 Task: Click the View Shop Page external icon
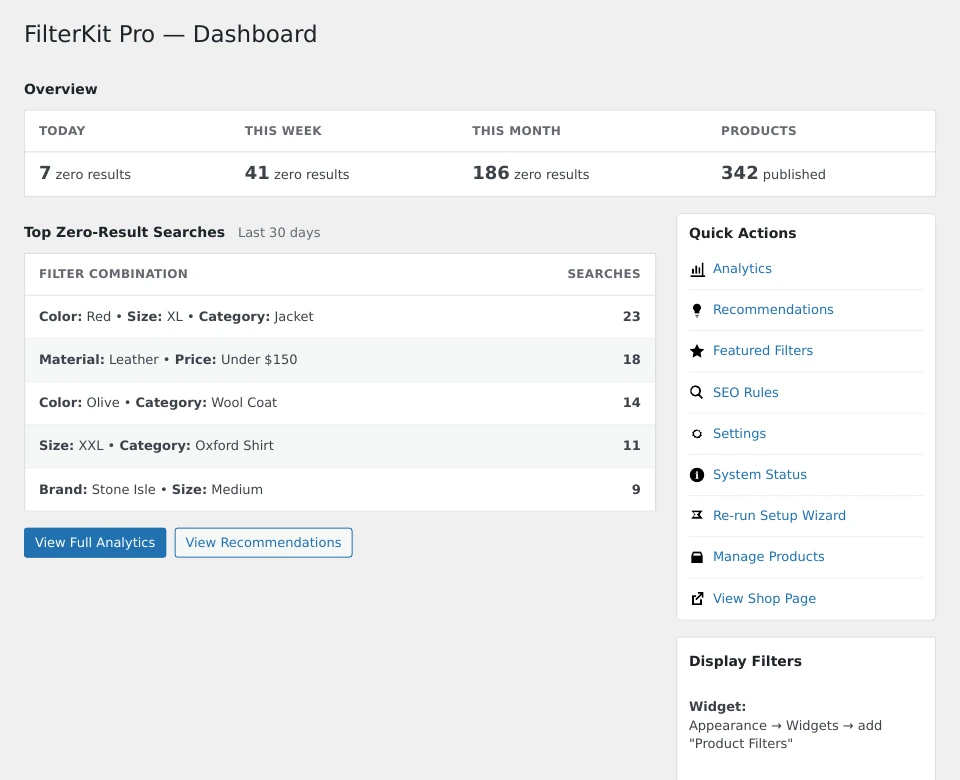coord(697,599)
